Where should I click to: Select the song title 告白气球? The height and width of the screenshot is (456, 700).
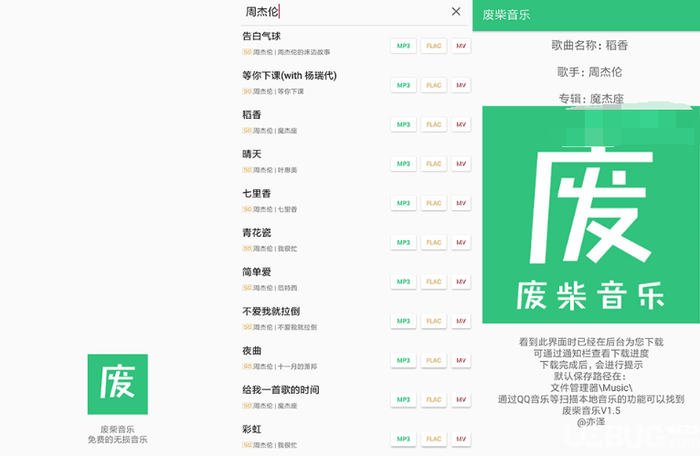point(261,36)
